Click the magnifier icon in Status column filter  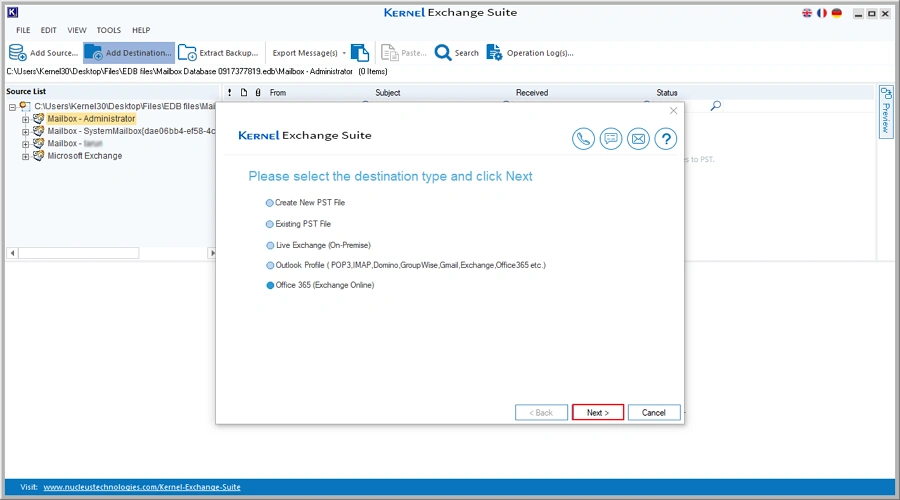point(716,106)
